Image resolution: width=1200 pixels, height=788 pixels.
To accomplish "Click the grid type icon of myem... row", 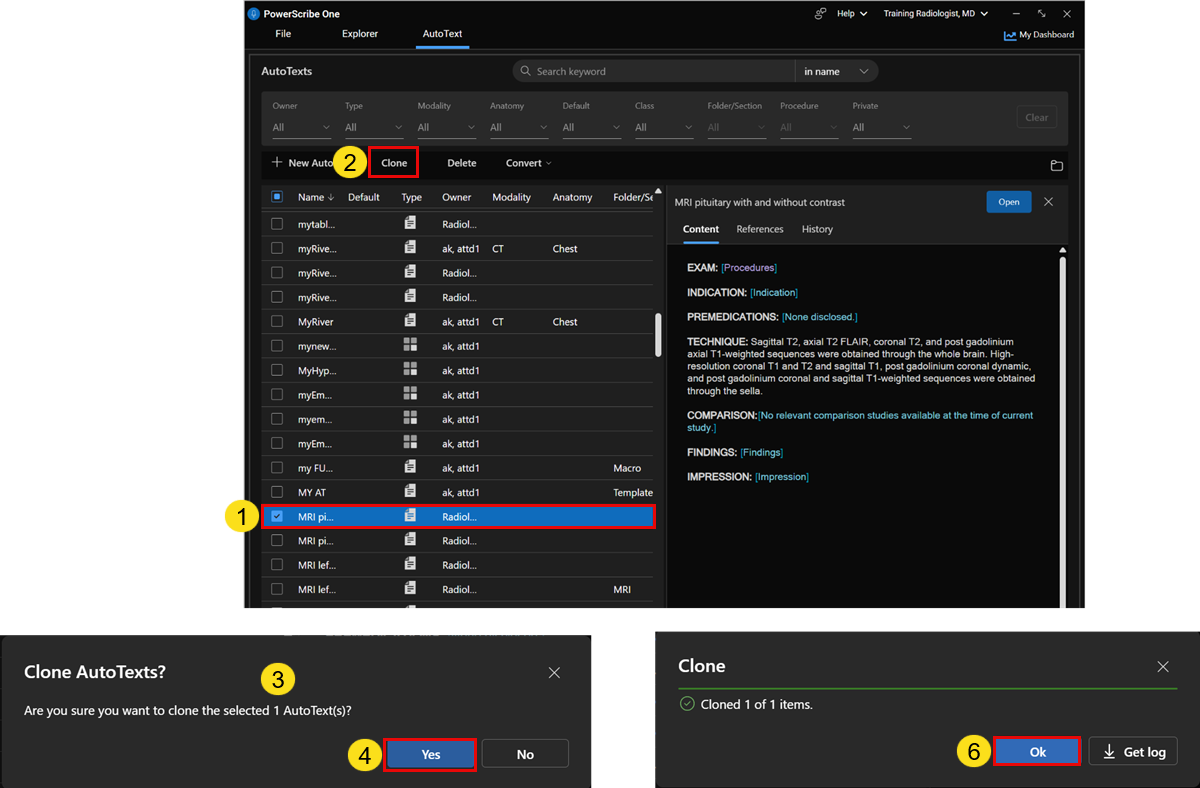I will coord(410,419).
